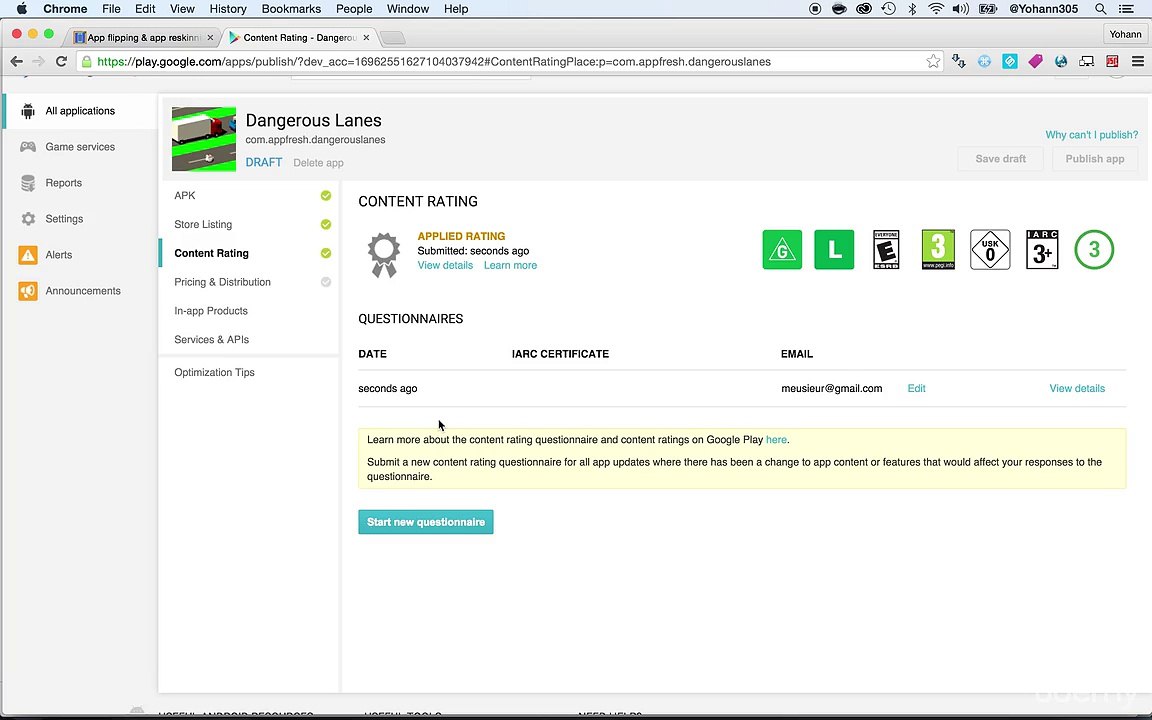
Task: Open Chrome hamburger menu
Action: tap(1137, 62)
